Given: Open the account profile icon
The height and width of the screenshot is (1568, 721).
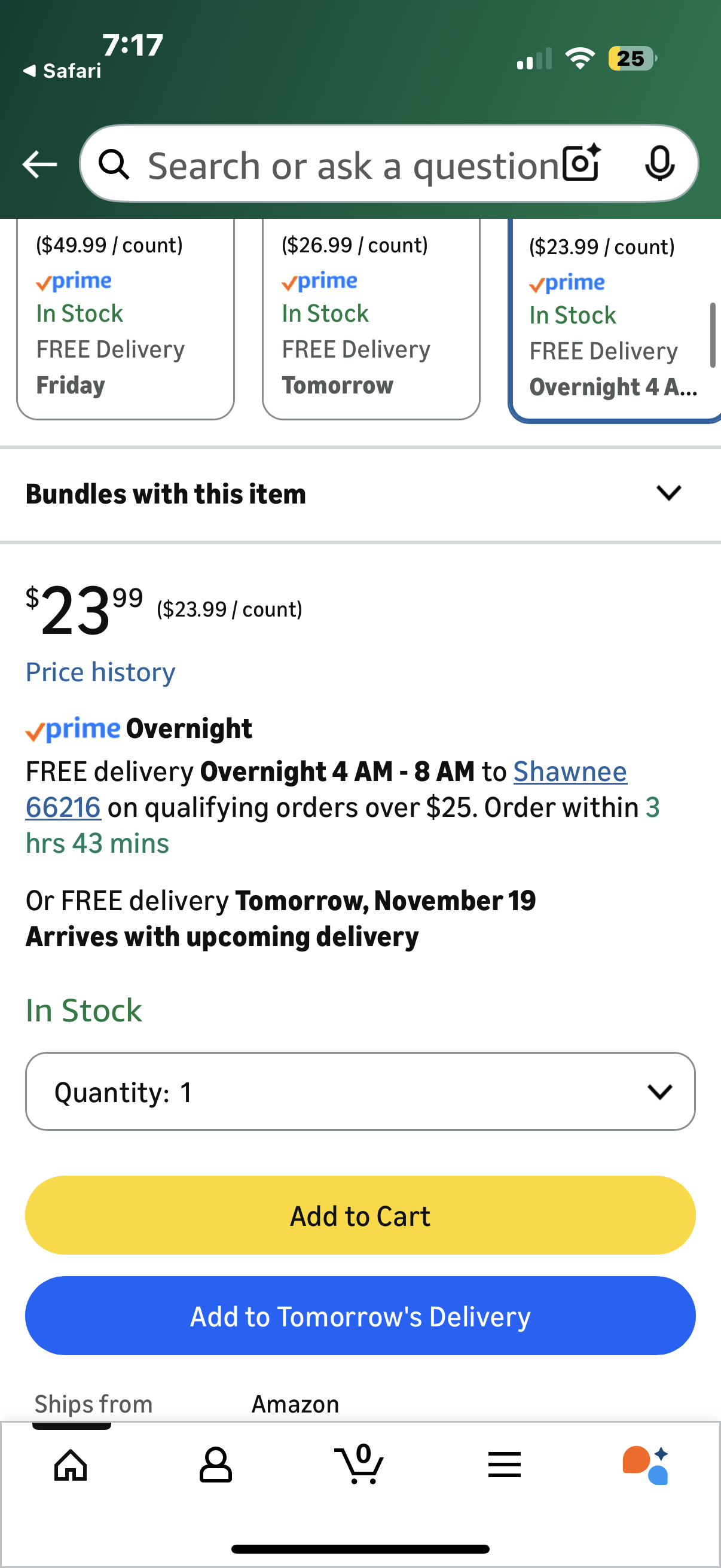Looking at the screenshot, I should tap(215, 1465).
